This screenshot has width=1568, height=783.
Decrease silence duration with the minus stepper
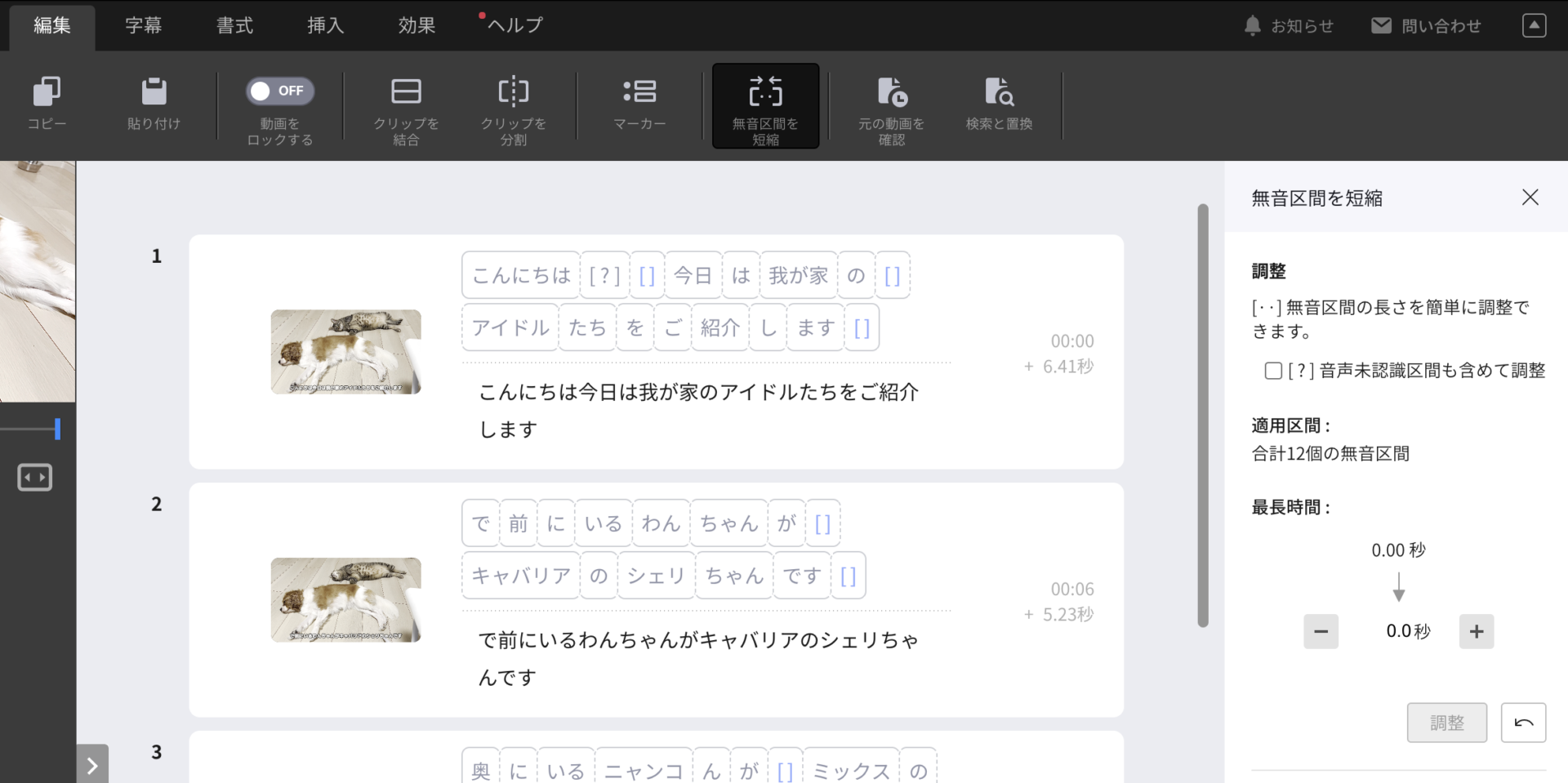[x=1321, y=631]
